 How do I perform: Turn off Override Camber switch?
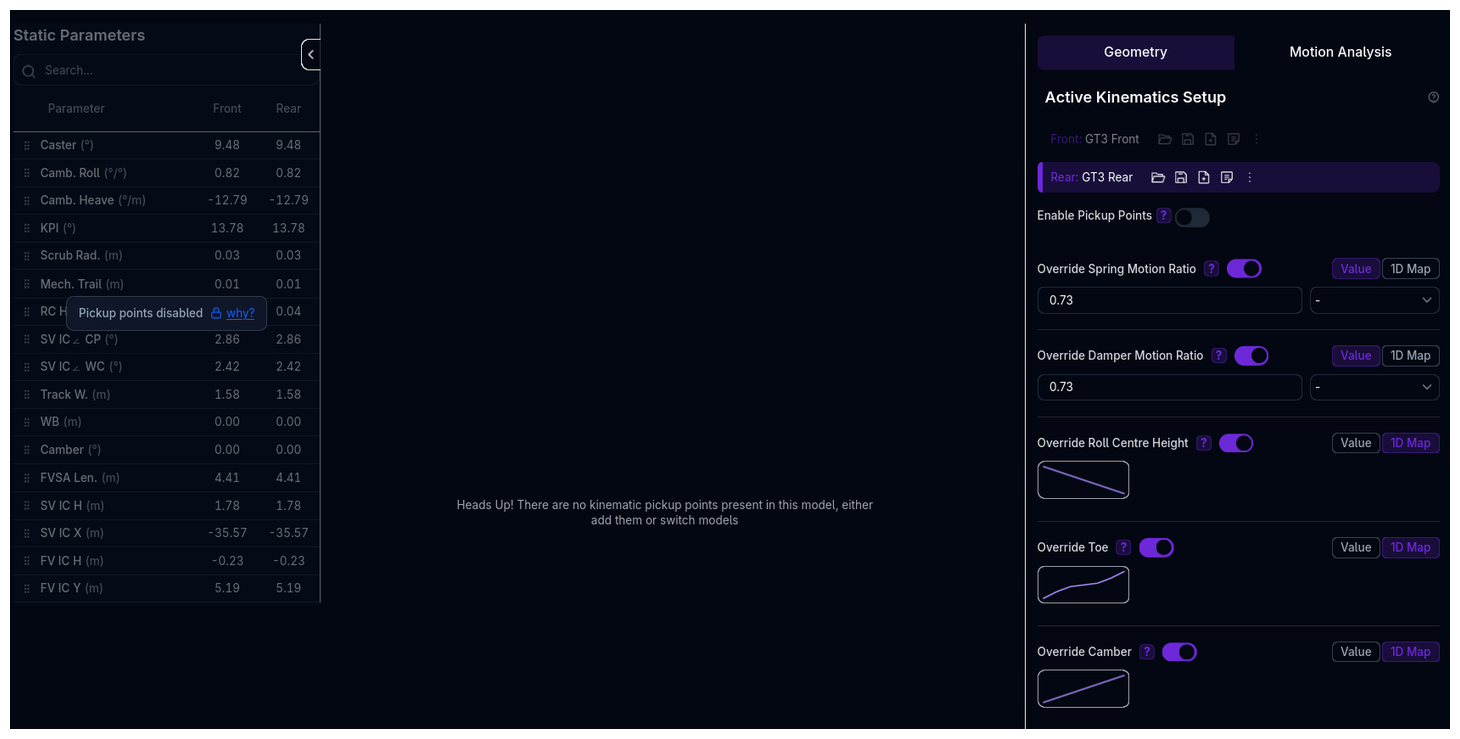tap(1179, 652)
